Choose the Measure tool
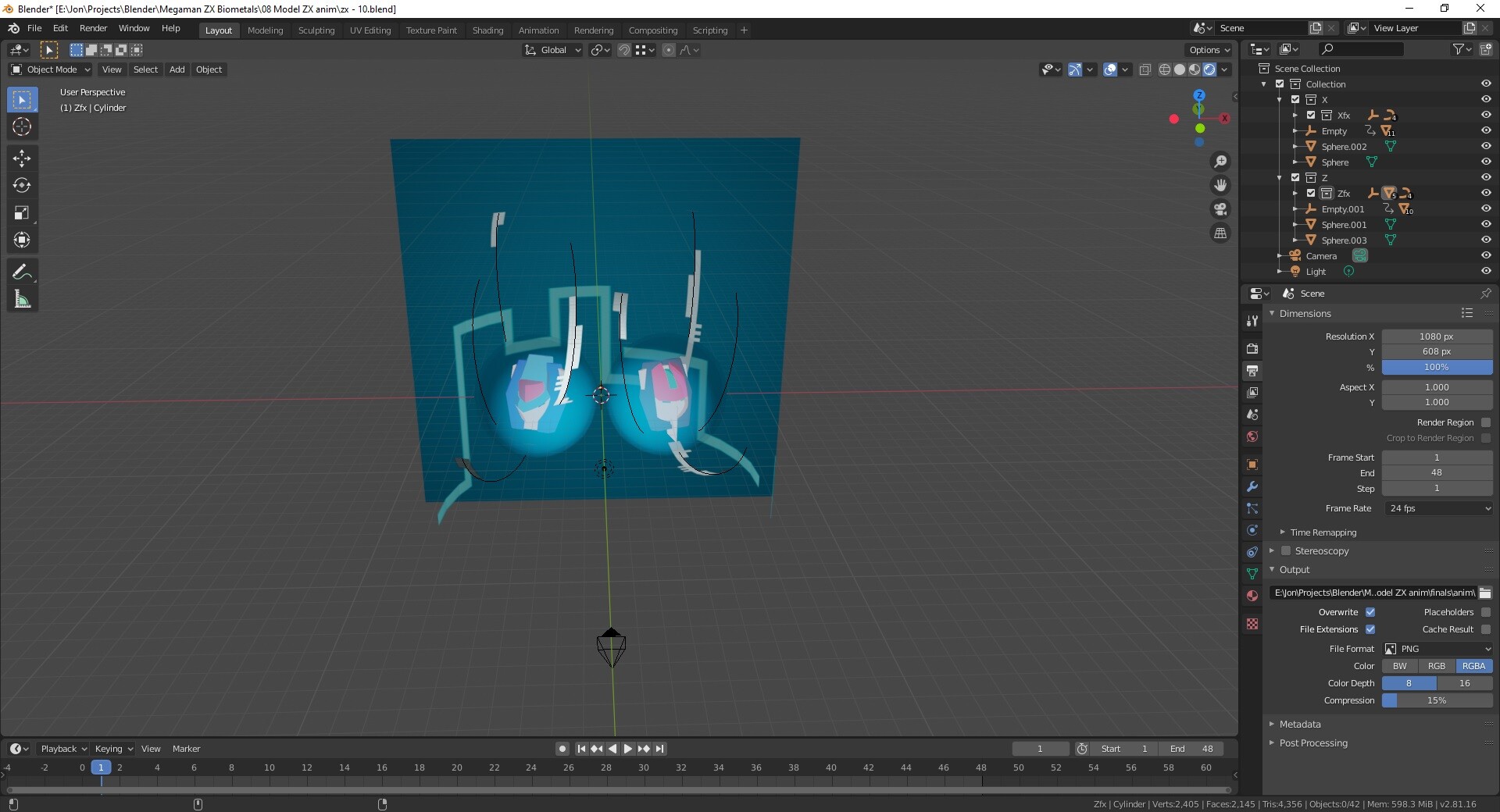Viewport: 1500px width, 812px height. [x=22, y=300]
